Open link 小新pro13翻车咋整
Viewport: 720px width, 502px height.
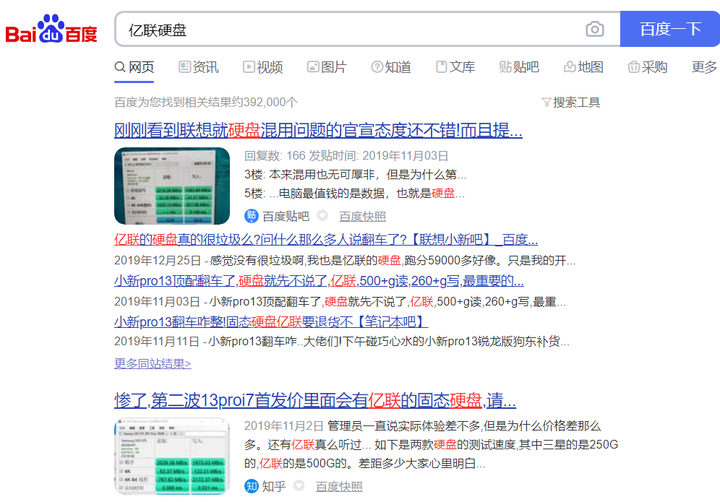tap(271, 321)
